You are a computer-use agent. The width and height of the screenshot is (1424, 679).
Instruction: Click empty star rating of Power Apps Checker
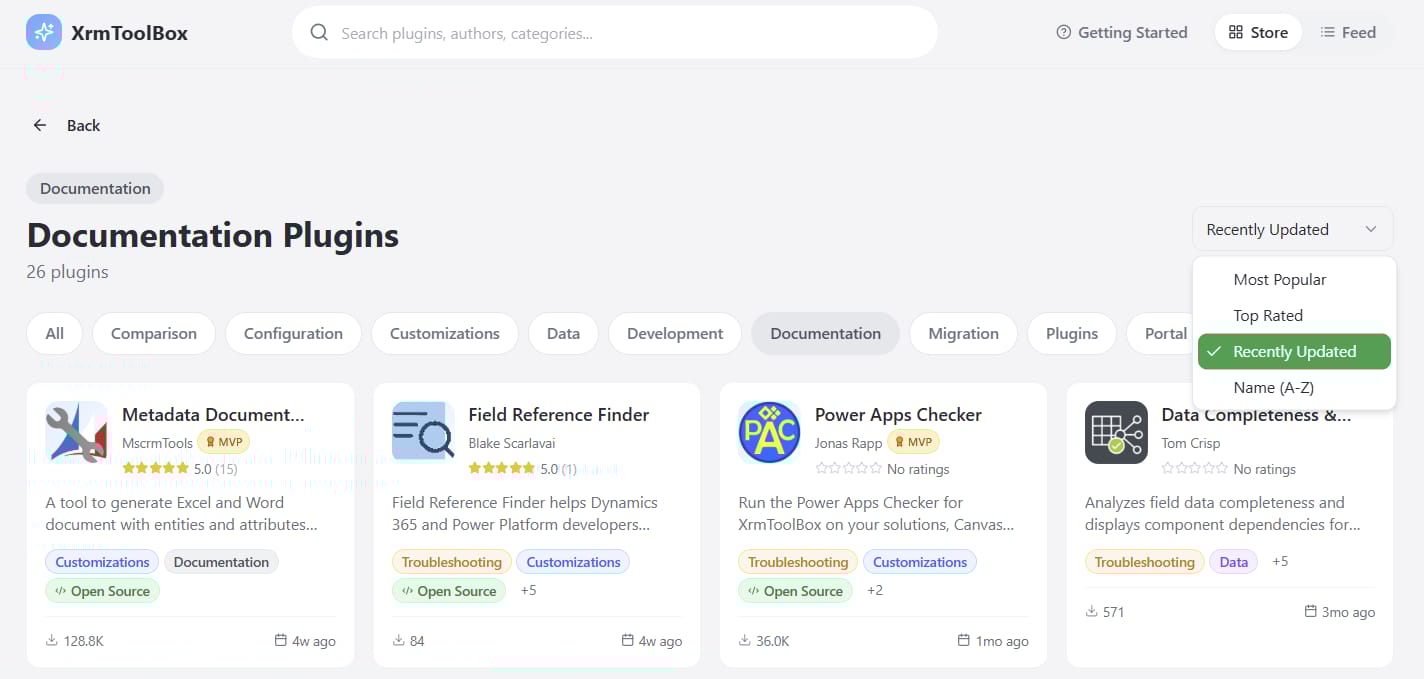(849, 468)
